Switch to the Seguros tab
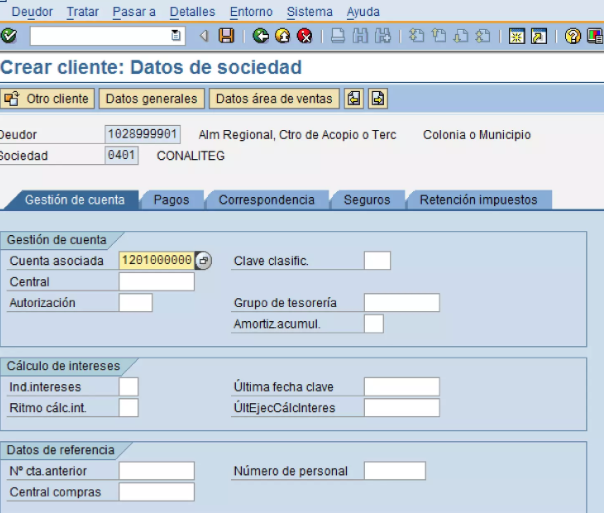The width and height of the screenshot is (604, 513). [367, 200]
